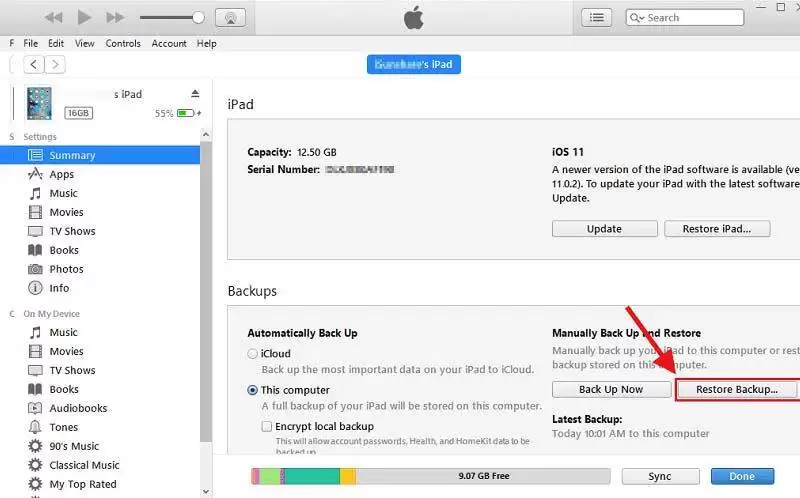Open the list view button
800x498 pixels.
click(x=596, y=18)
